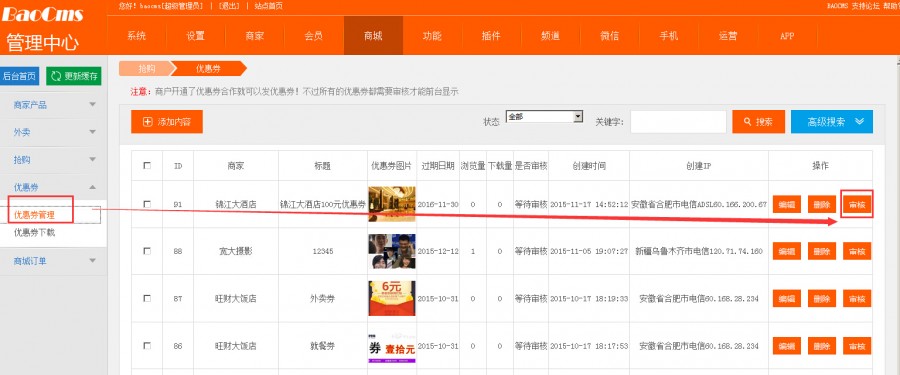
Task: Click 编辑 for 外卖券 row
Action: point(786,299)
